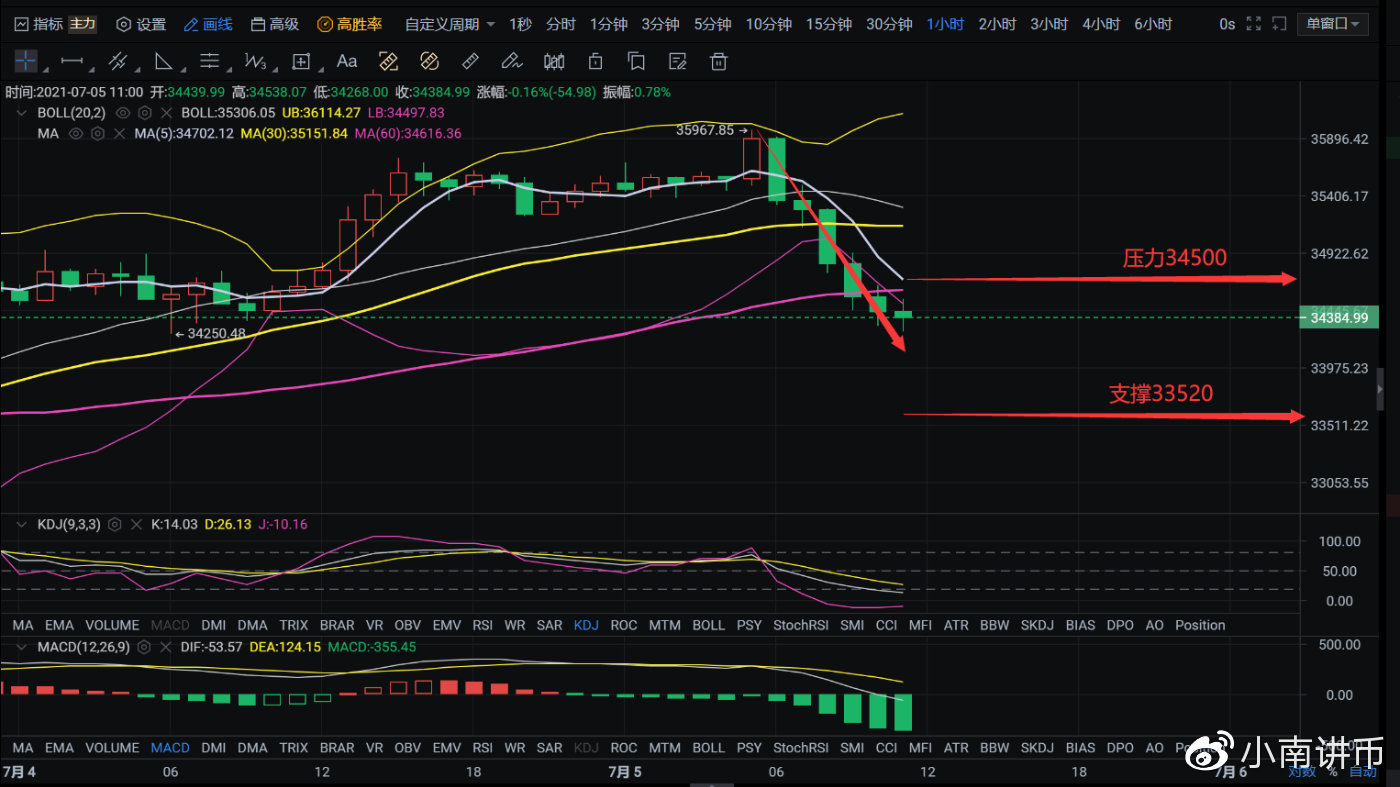The width and height of the screenshot is (1400, 787).
Task: Switch to the 15分钟 timeframe
Action: click(x=829, y=24)
